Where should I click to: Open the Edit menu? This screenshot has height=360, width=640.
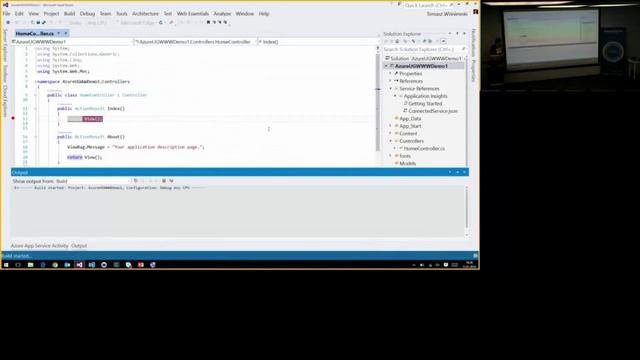pos(19,13)
